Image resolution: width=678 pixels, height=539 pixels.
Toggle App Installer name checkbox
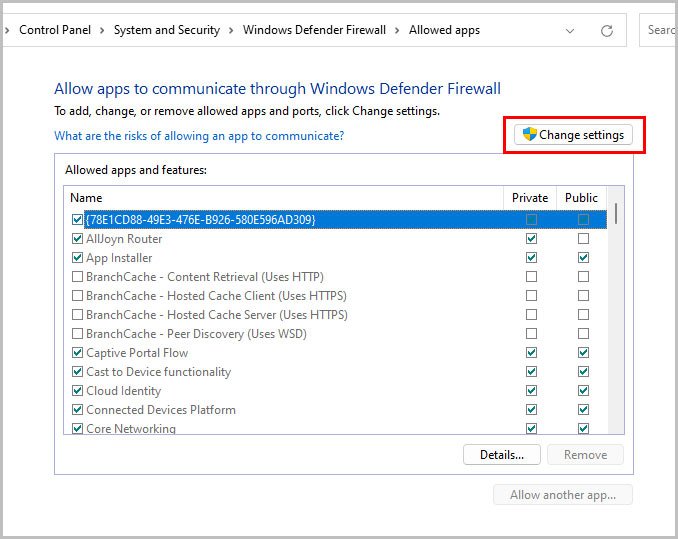(x=77, y=258)
